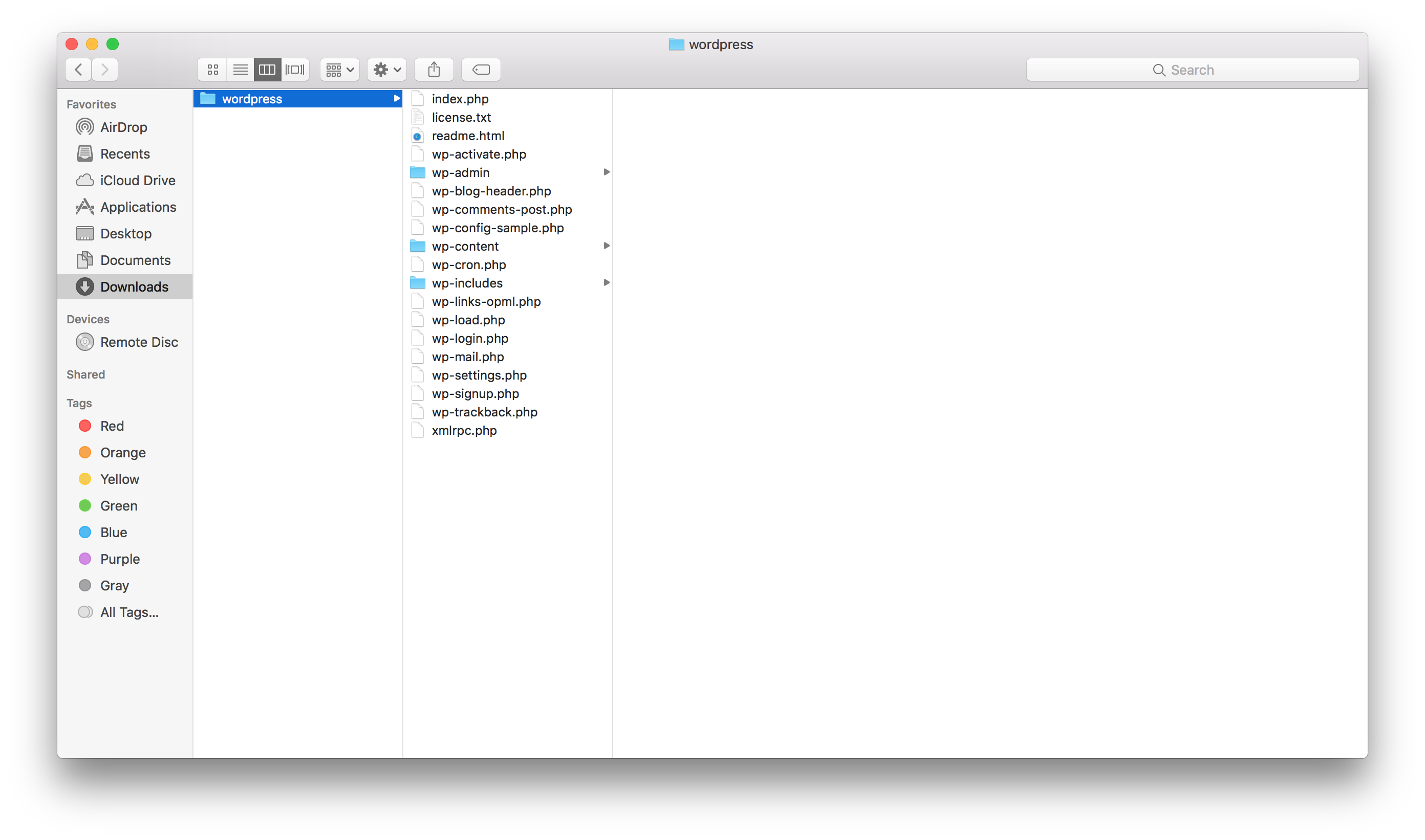Select the wp-admin folder
Image resolution: width=1425 pixels, height=840 pixels.
click(508, 172)
